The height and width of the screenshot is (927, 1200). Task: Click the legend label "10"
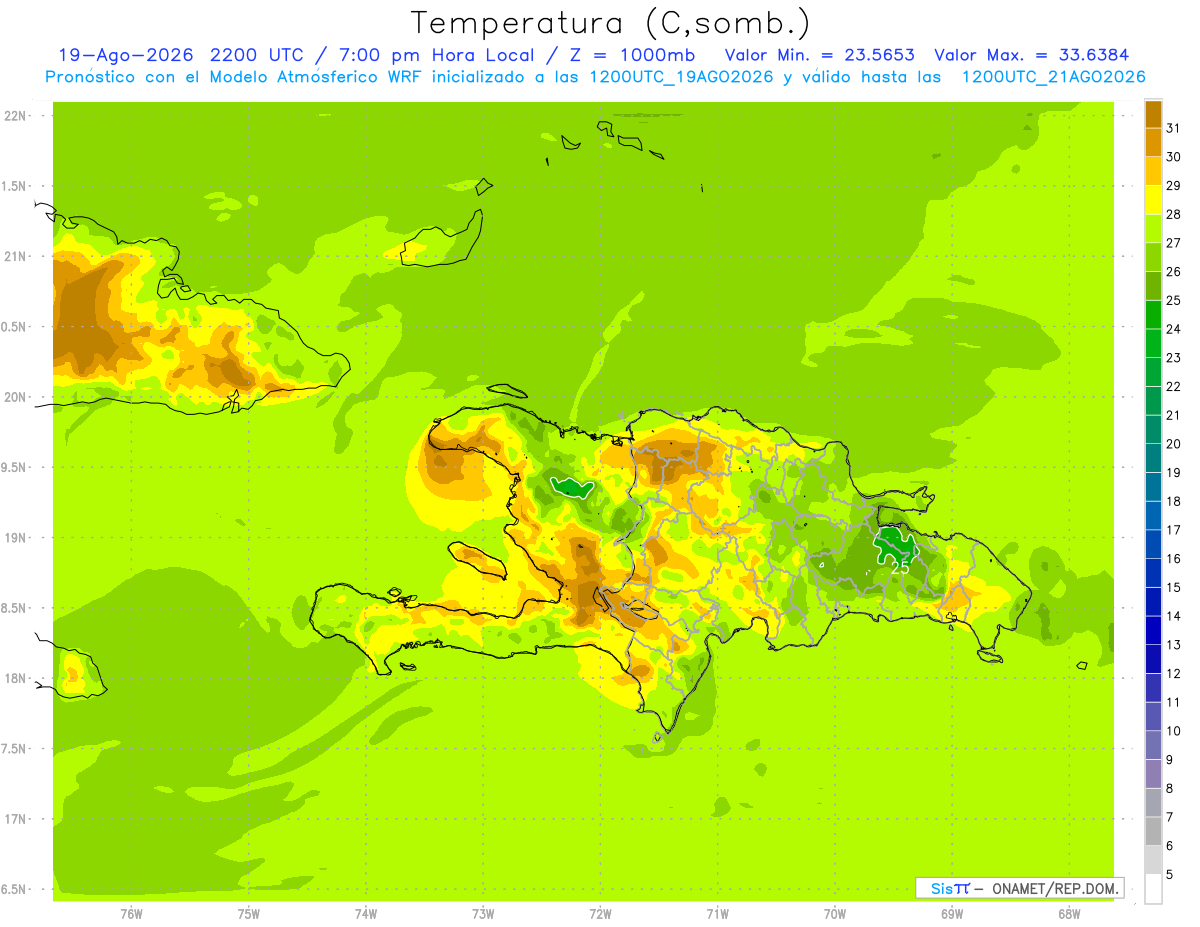point(1174,731)
